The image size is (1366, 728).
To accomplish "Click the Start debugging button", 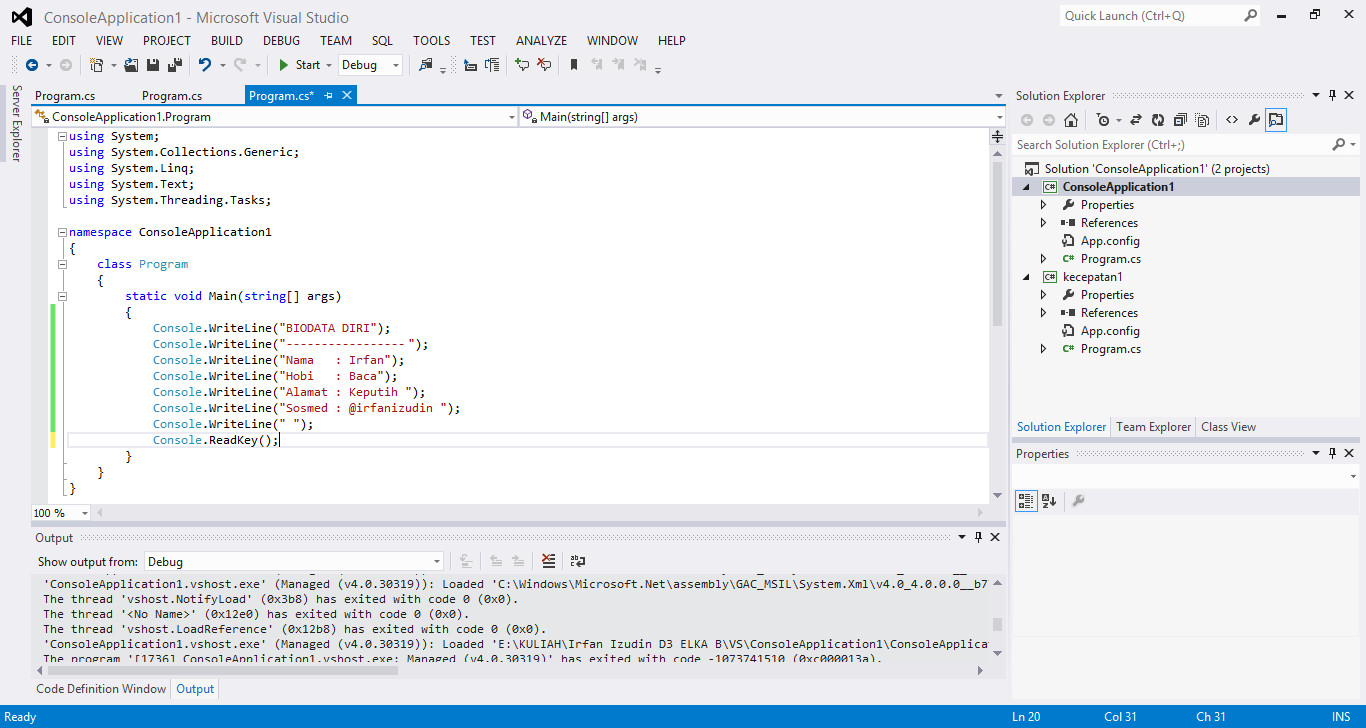I will [x=299, y=65].
